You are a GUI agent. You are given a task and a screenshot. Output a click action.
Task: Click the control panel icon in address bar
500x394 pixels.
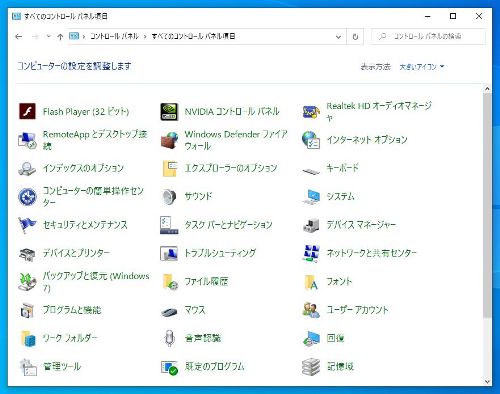pyautogui.click(x=74, y=36)
